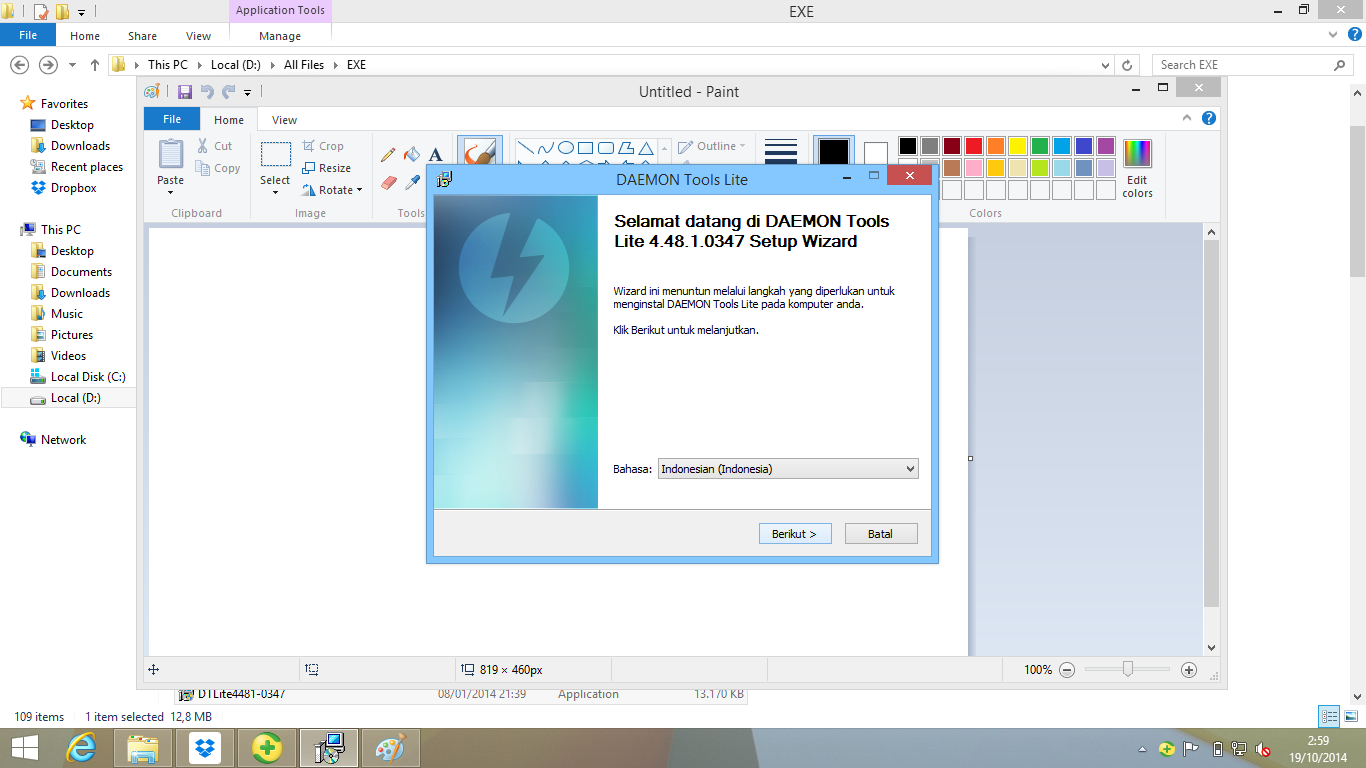This screenshot has width=1366, height=768.
Task: Select Color 2 white swatch box
Action: [x=876, y=156]
